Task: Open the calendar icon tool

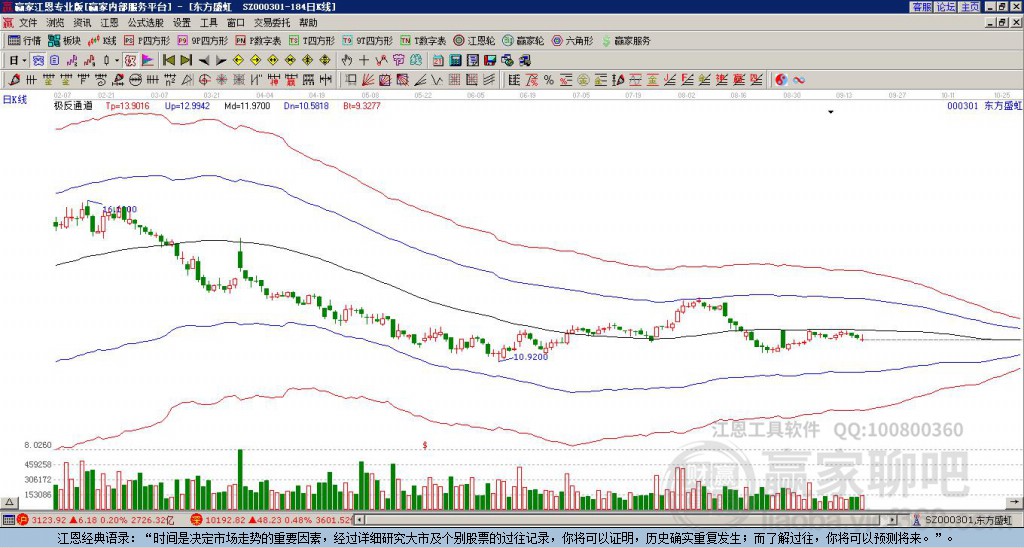Action: 438,61
